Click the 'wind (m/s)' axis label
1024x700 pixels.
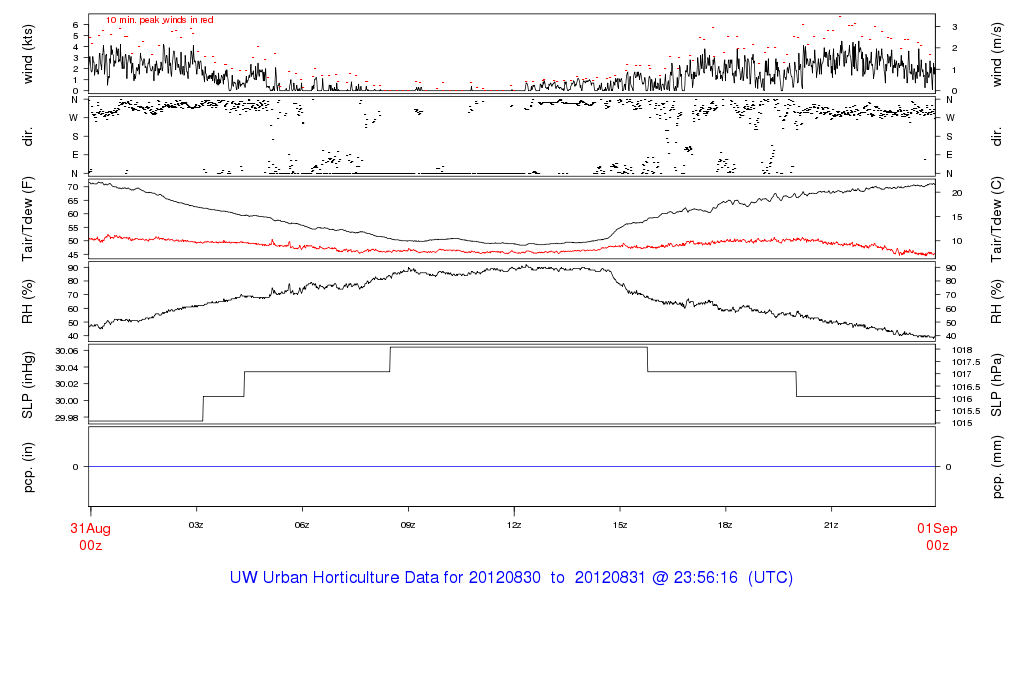click(996, 54)
